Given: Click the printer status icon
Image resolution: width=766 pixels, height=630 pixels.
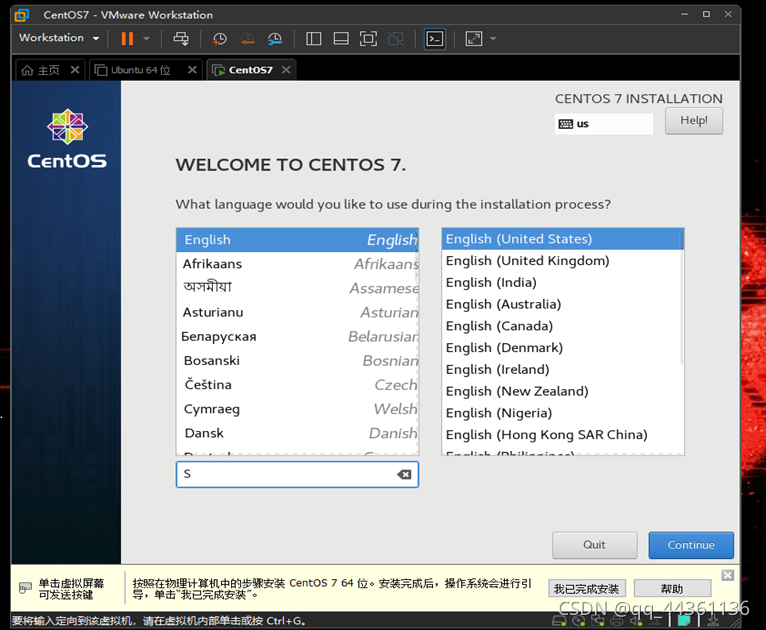Looking at the screenshot, I should pos(617,621).
